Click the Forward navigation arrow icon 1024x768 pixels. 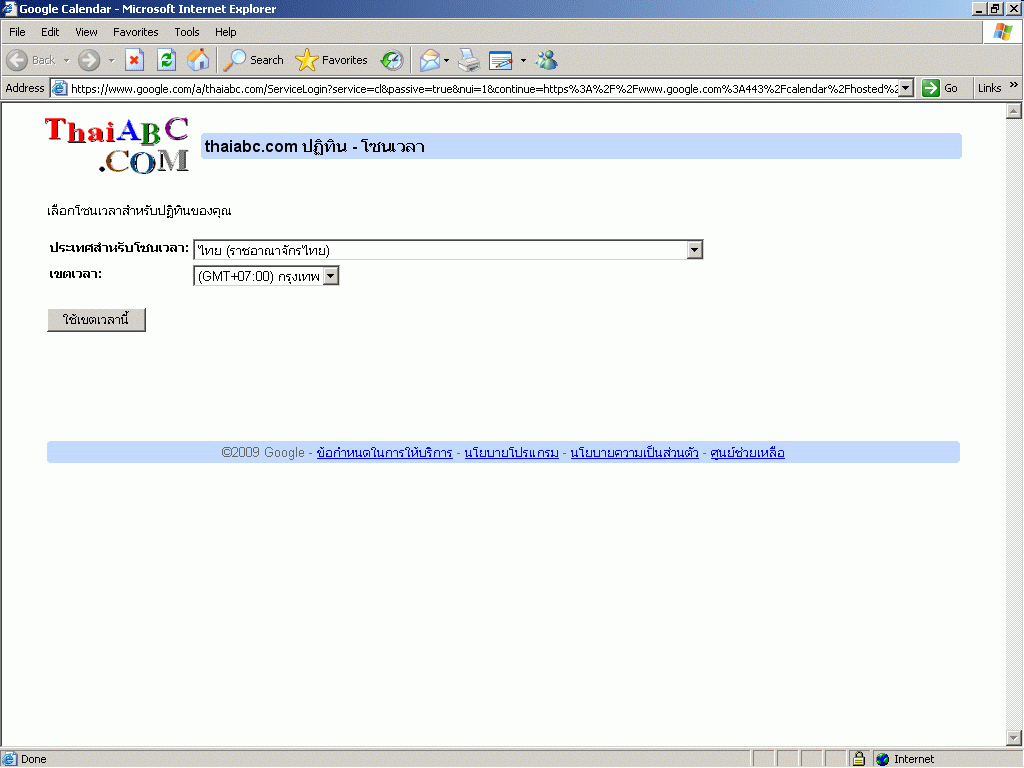[x=89, y=60]
